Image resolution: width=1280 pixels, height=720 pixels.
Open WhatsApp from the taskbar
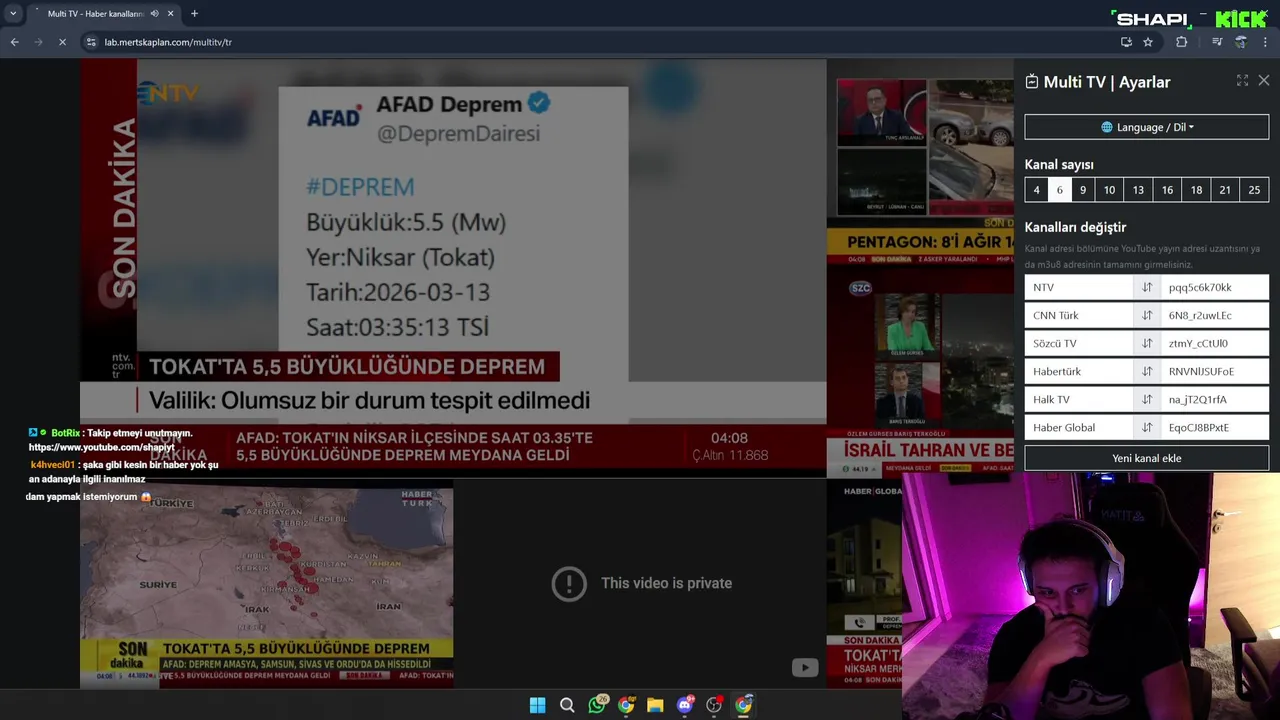[597, 705]
